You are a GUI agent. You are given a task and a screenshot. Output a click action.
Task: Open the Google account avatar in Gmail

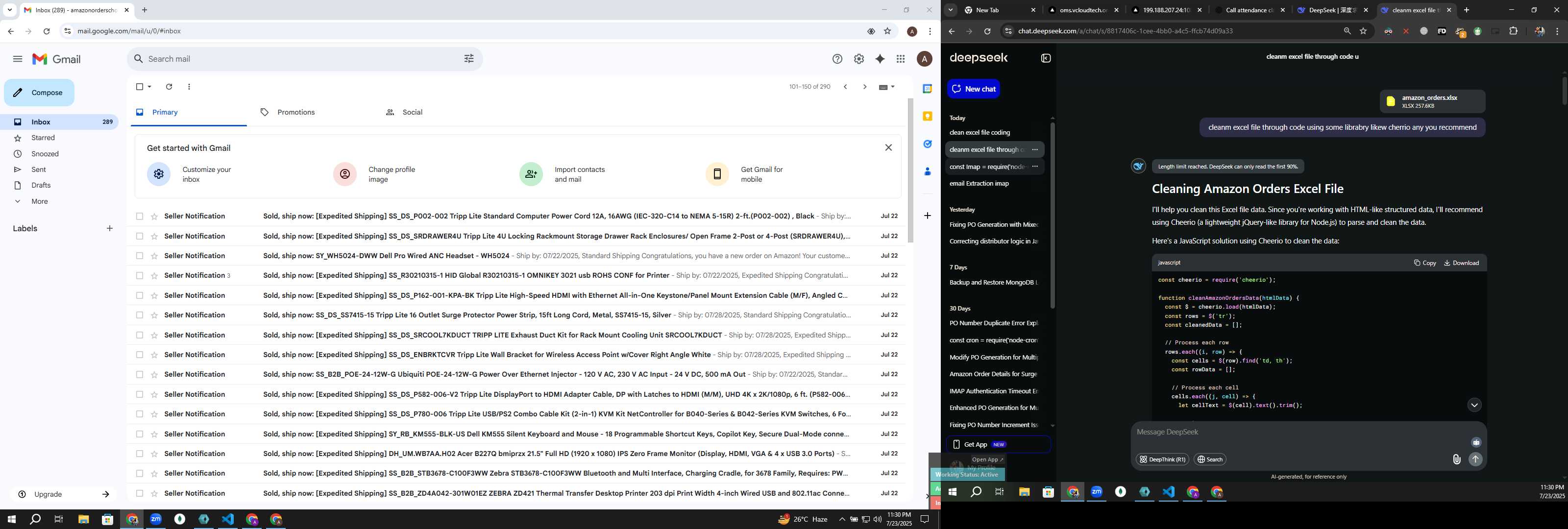[925, 59]
